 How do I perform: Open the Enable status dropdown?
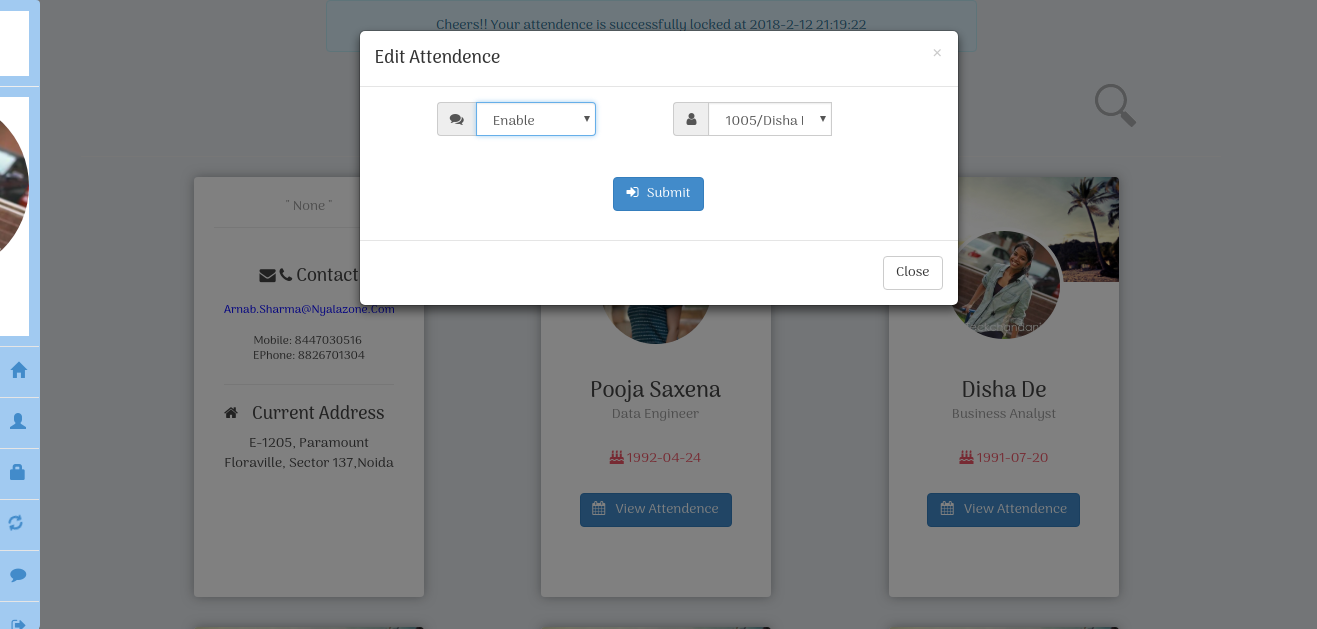tap(536, 119)
